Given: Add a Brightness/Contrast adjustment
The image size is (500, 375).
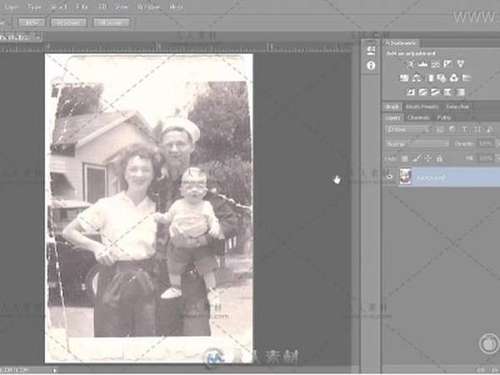Looking at the screenshot, I should 411,64.
